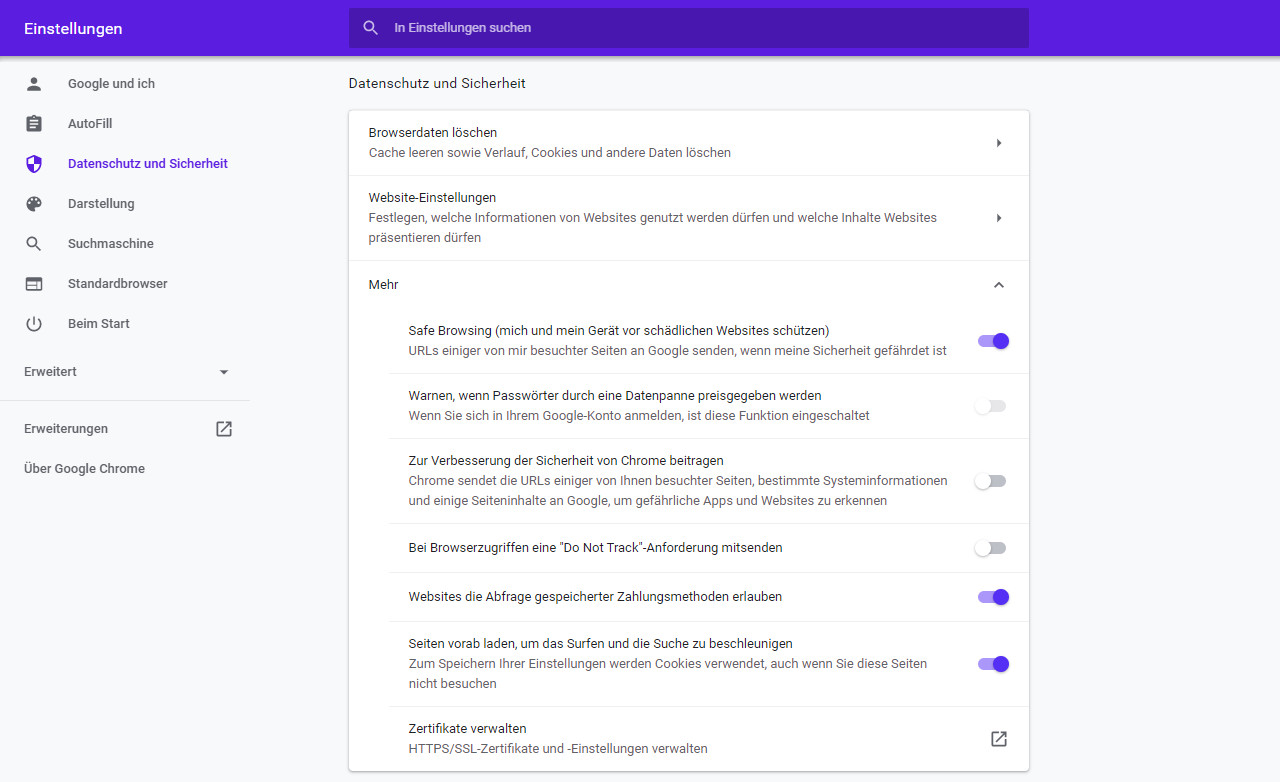Viewport: 1280px width, 782px height.
Task: Click the shield icon beside Datenschutz und Sicherheit
Action: (x=34, y=164)
